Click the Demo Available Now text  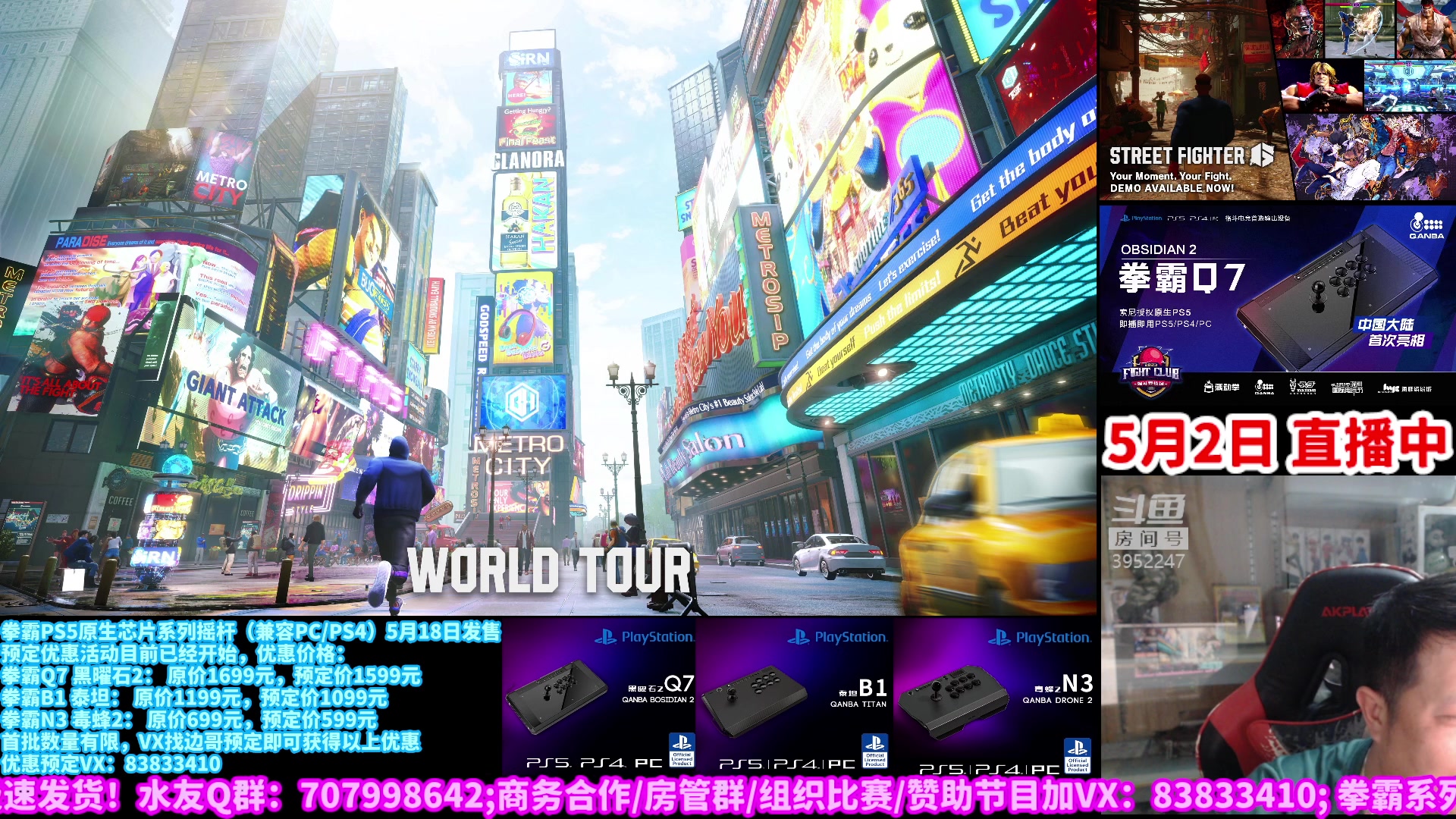coord(1172,188)
